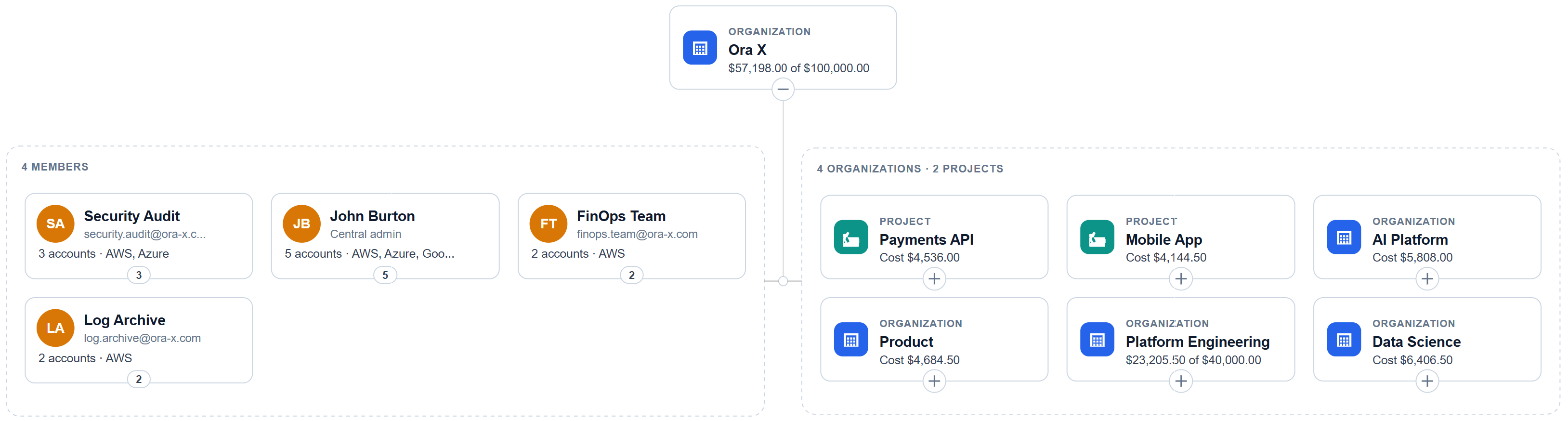Select the Log Archive member name
Viewport: 1568px width, 421px height.
124,320
